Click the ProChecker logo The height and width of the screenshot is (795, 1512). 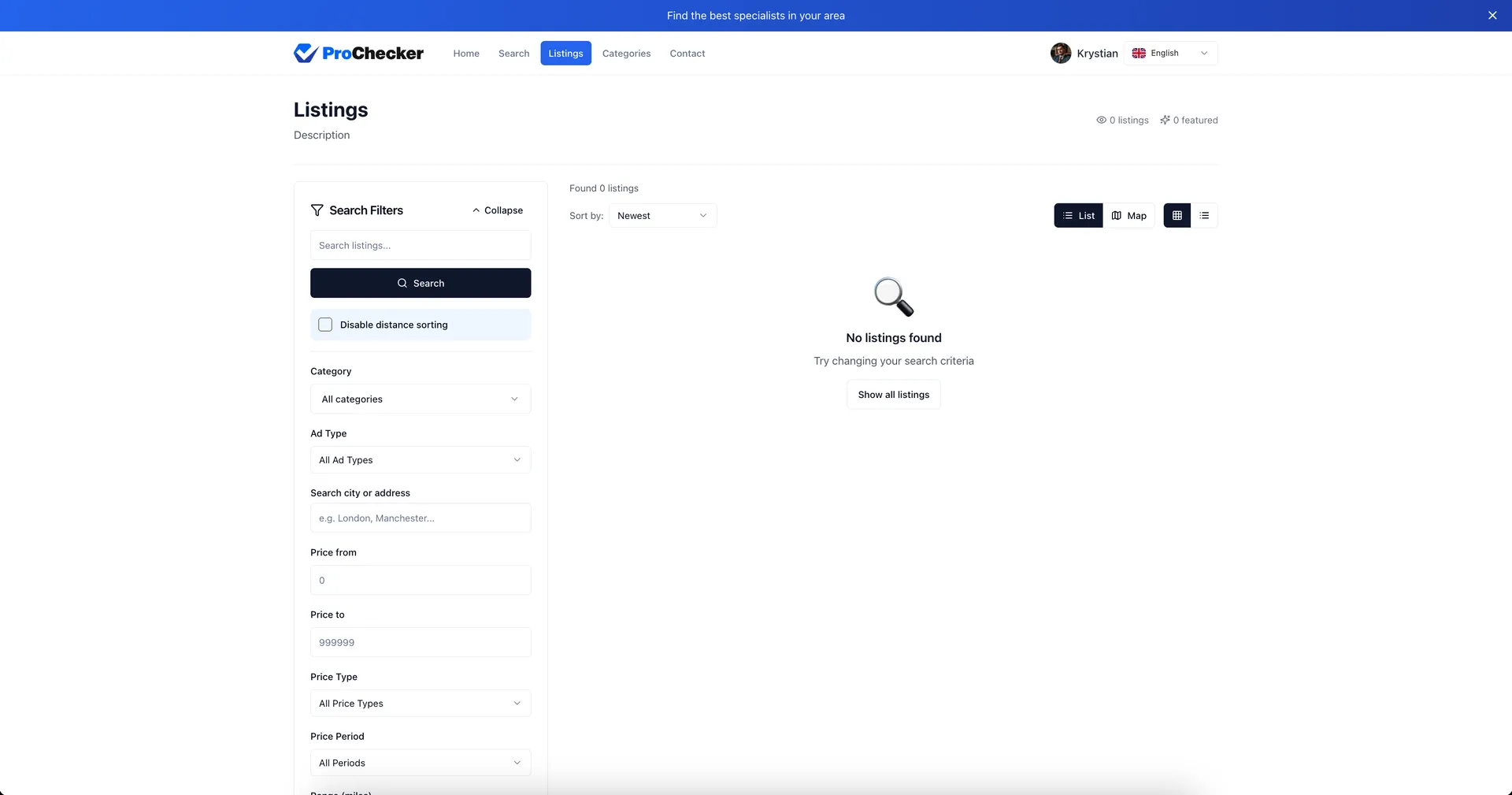[358, 53]
